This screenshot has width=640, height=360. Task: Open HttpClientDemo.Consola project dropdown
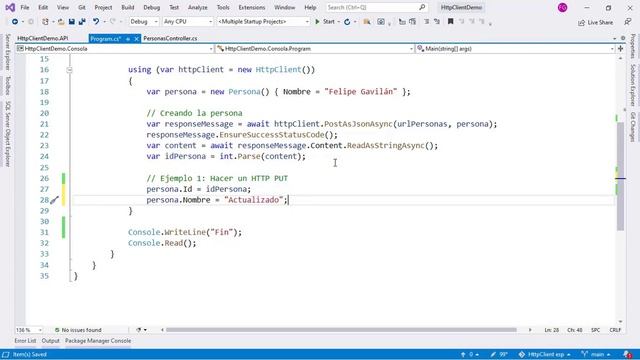tap(115, 49)
